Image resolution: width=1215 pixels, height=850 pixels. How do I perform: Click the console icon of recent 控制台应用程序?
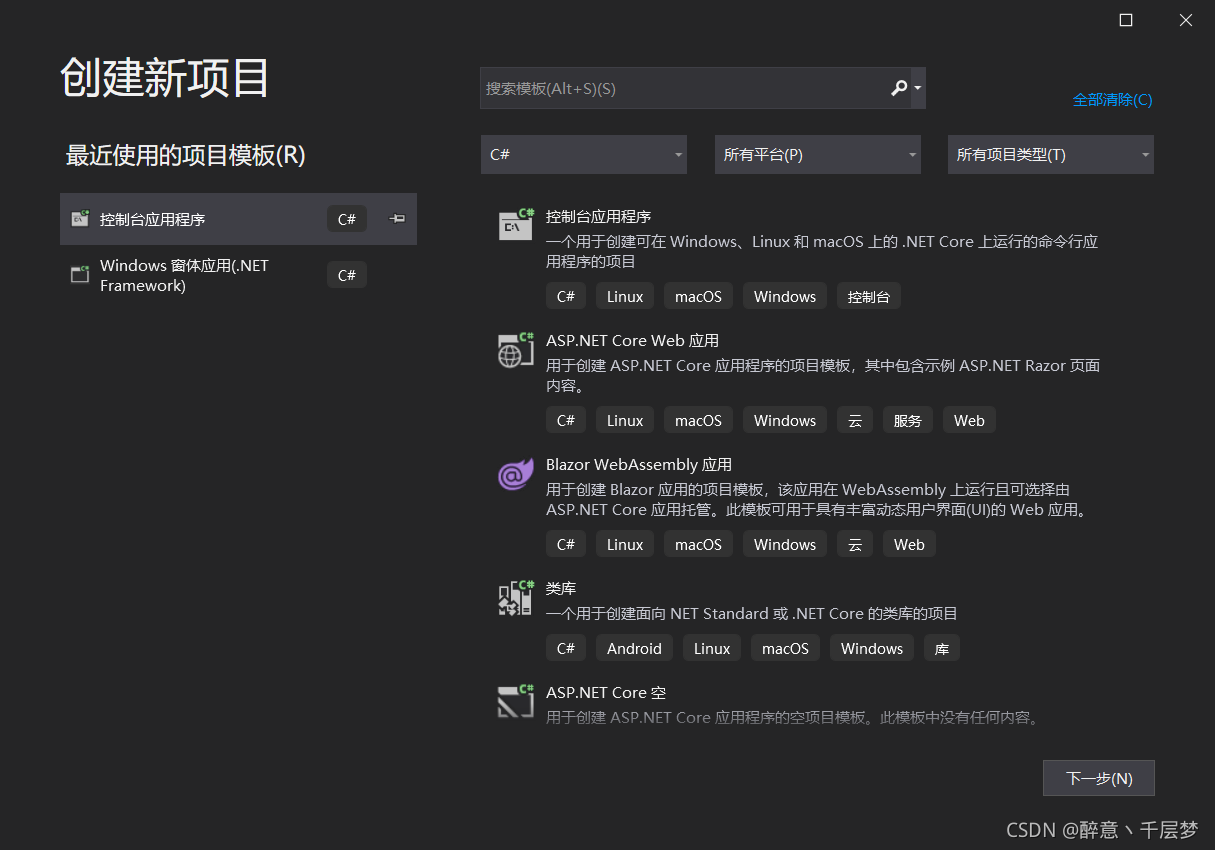80,219
